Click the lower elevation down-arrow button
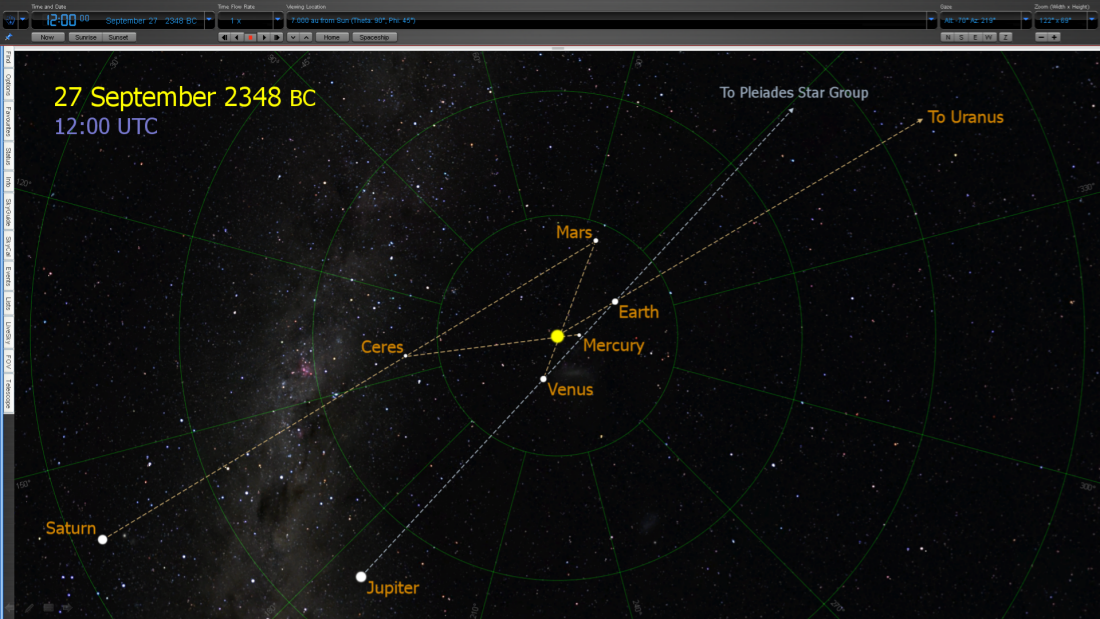The height and width of the screenshot is (619, 1100). click(293, 37)
